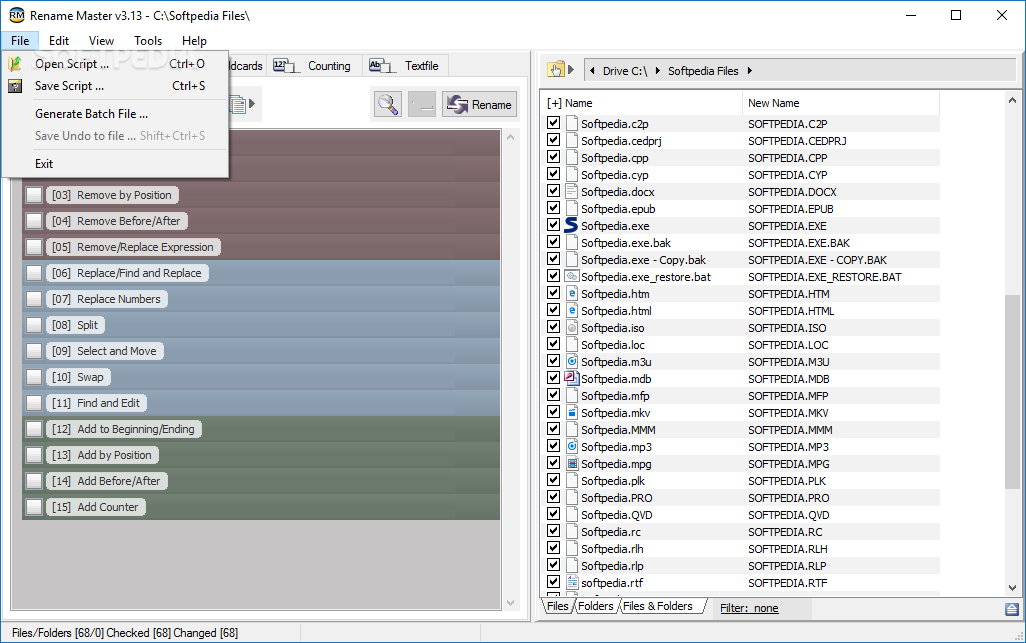Click the steps panel scrollbar up arrow

510,137
